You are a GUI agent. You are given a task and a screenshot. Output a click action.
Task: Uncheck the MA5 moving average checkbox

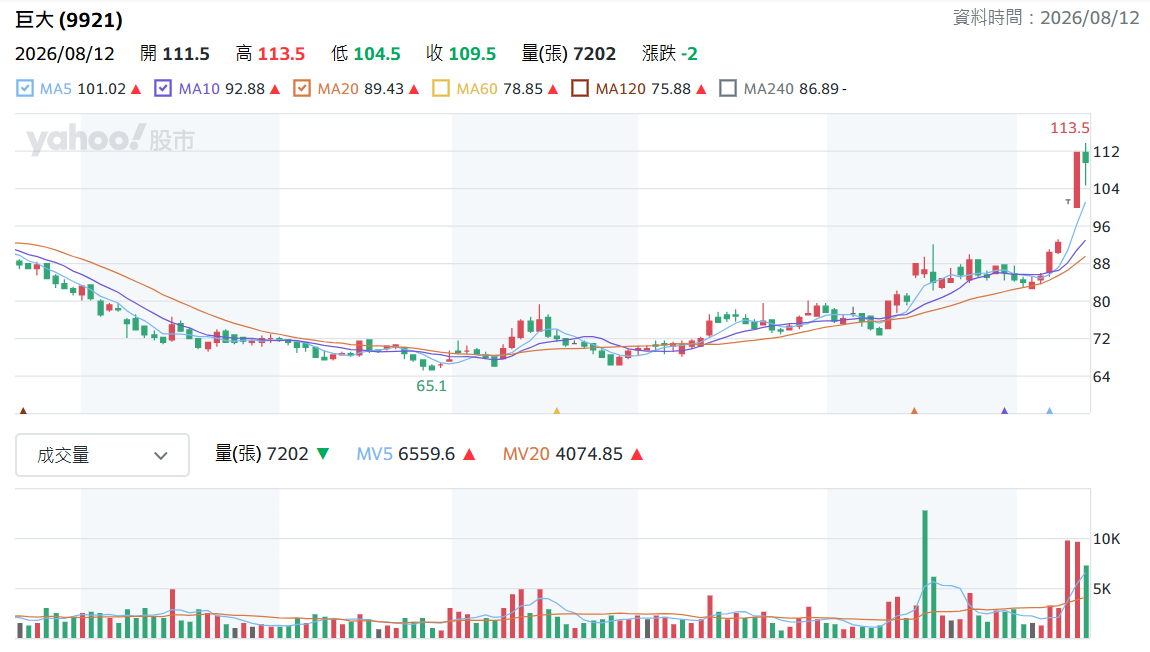(25, 89)
